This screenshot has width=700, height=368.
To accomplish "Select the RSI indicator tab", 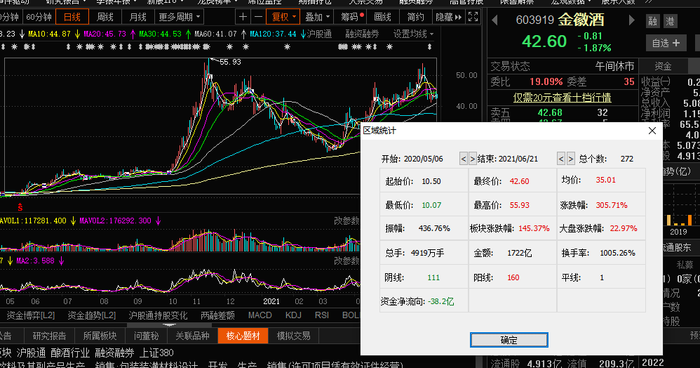I will 321,315.
